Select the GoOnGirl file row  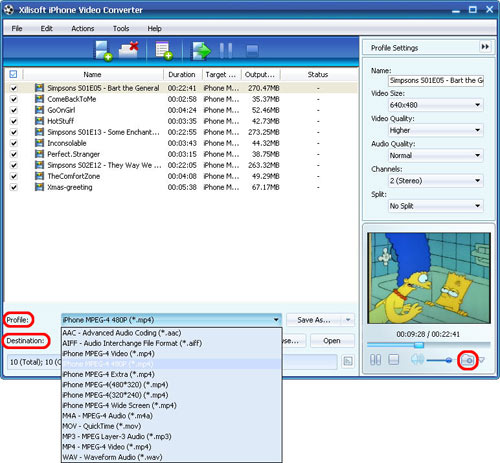181,110
